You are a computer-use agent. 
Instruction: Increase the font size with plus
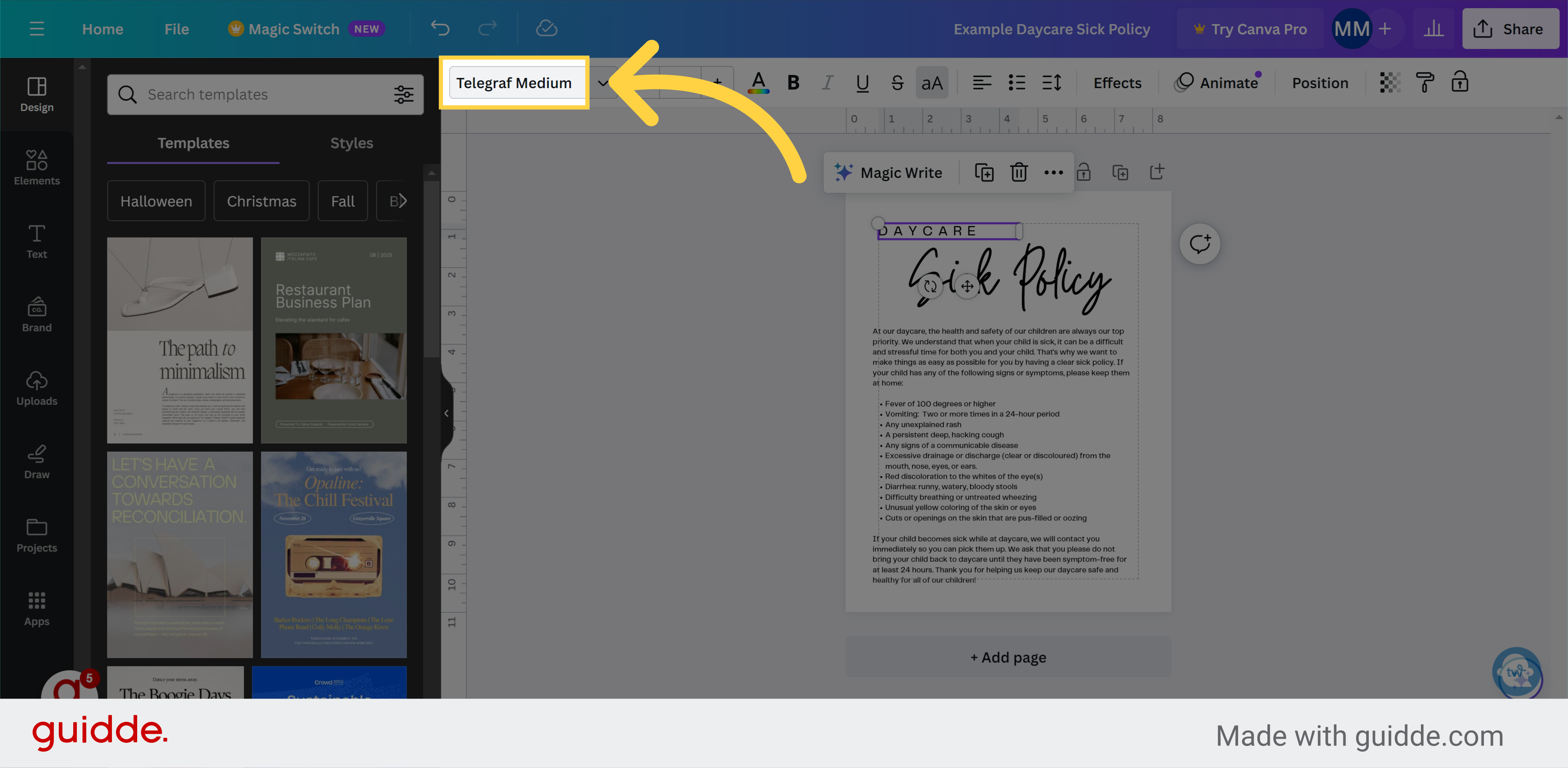coord(717,83)
